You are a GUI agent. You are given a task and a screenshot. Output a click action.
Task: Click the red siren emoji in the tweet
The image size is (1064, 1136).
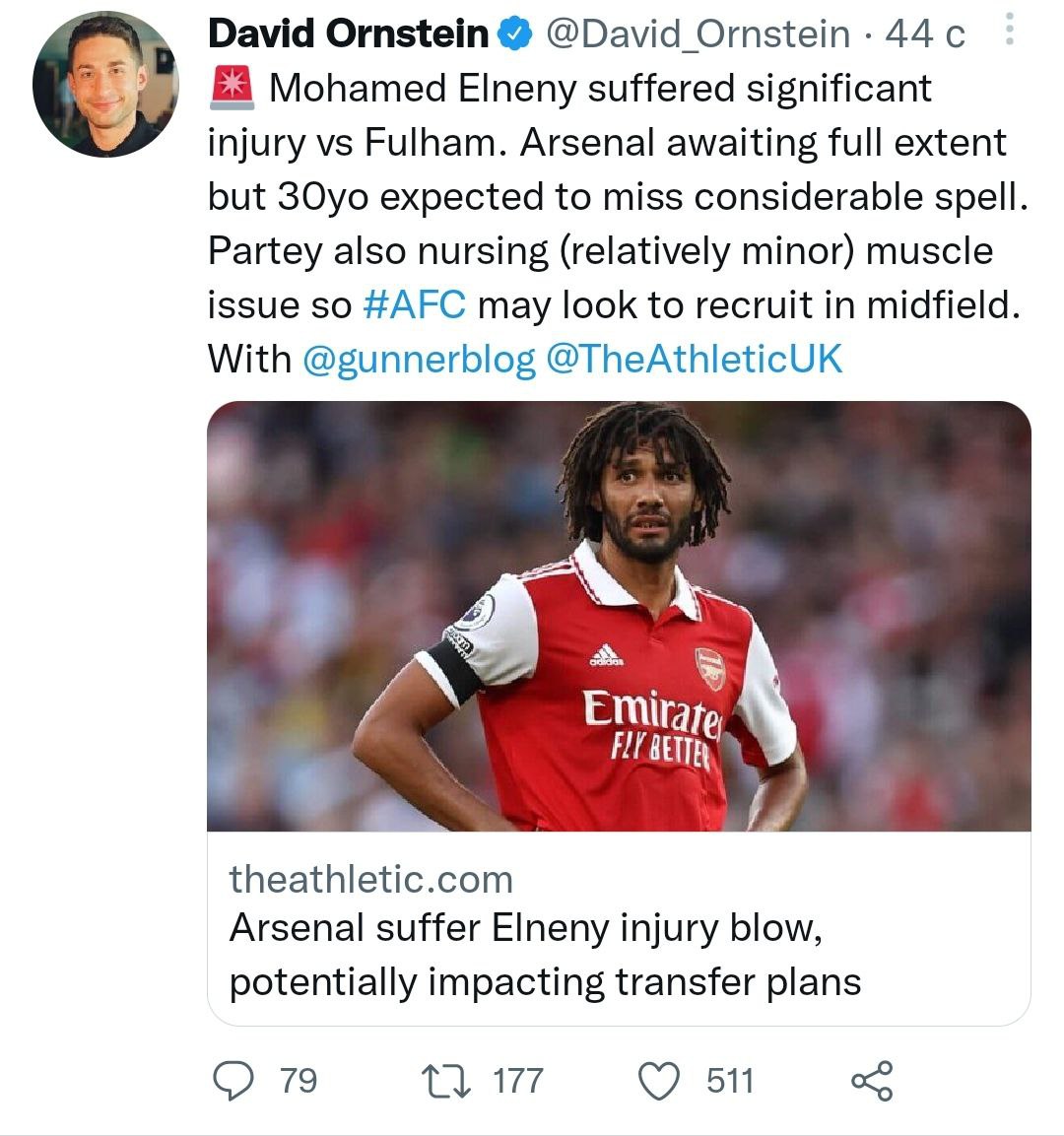pos(232,89)
